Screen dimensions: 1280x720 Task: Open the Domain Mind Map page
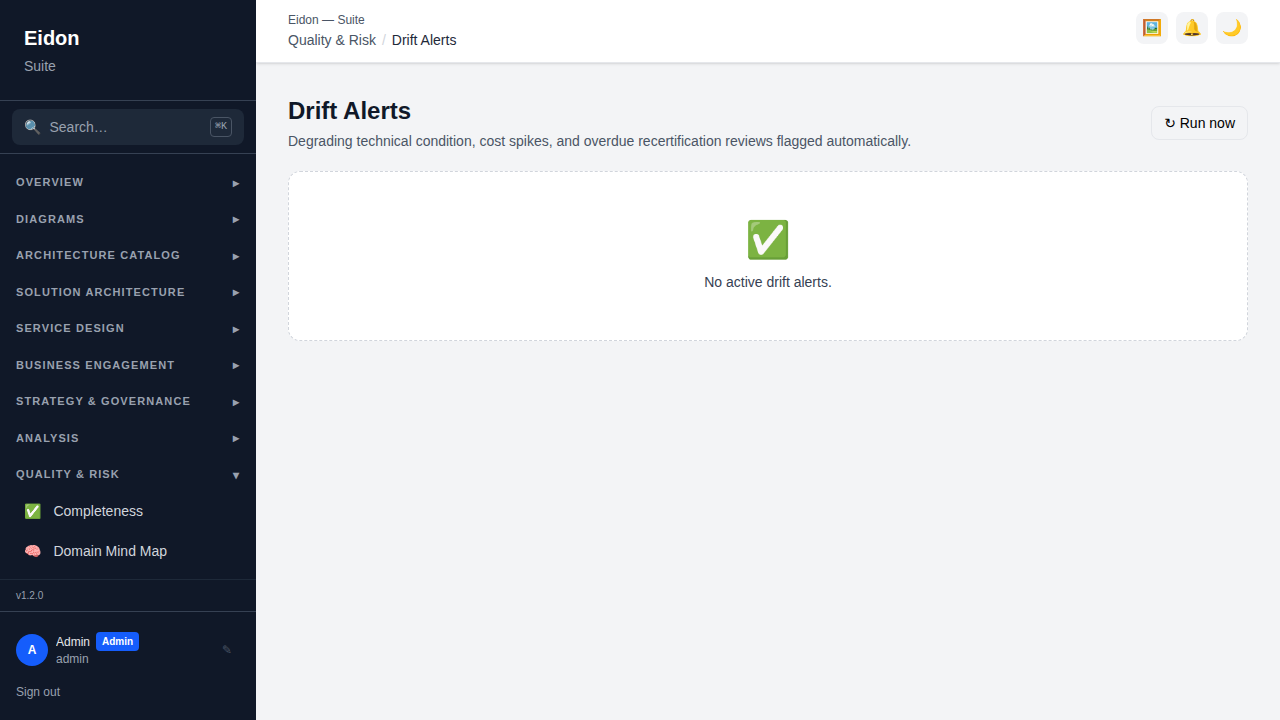pyautogui.click(x=128, y=551)
